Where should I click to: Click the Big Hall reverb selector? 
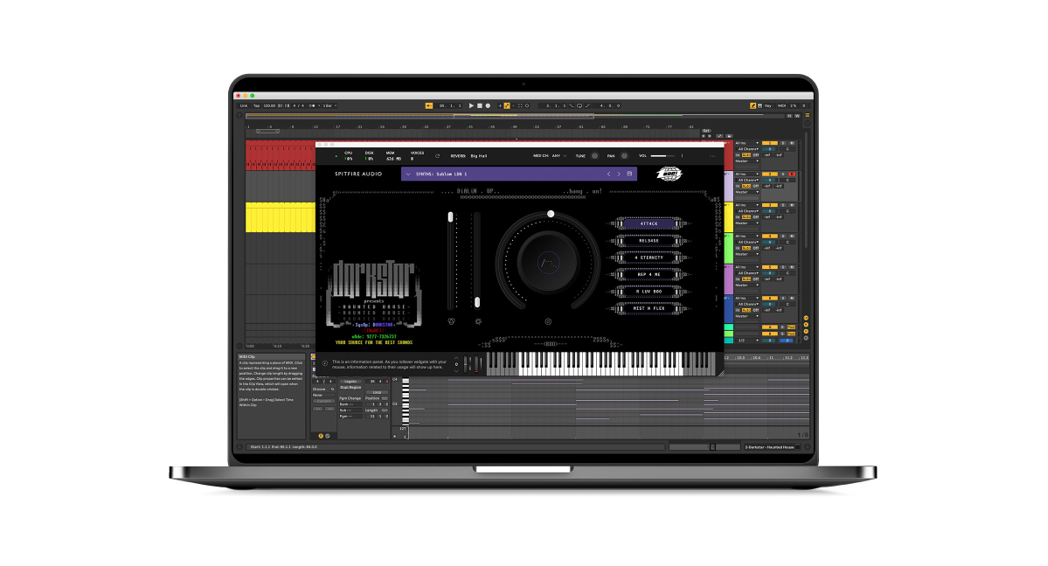[479, 156]
